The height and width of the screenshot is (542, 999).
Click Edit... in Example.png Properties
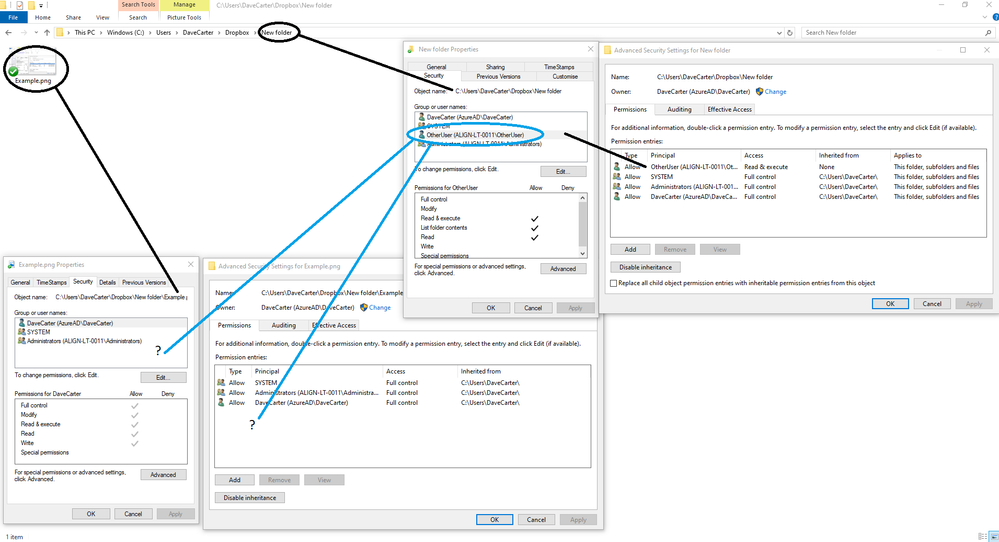tap(163, 378)
